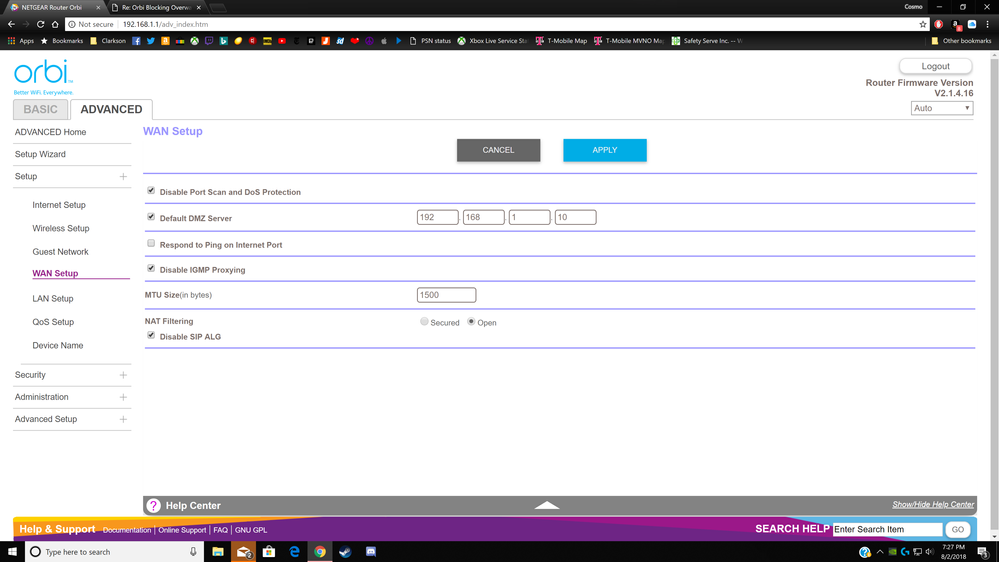This screenshot has width=999, height=562.
Task: Open Facebook bookmark icon in bookmarks bar
Action: (x=136, y=41)
